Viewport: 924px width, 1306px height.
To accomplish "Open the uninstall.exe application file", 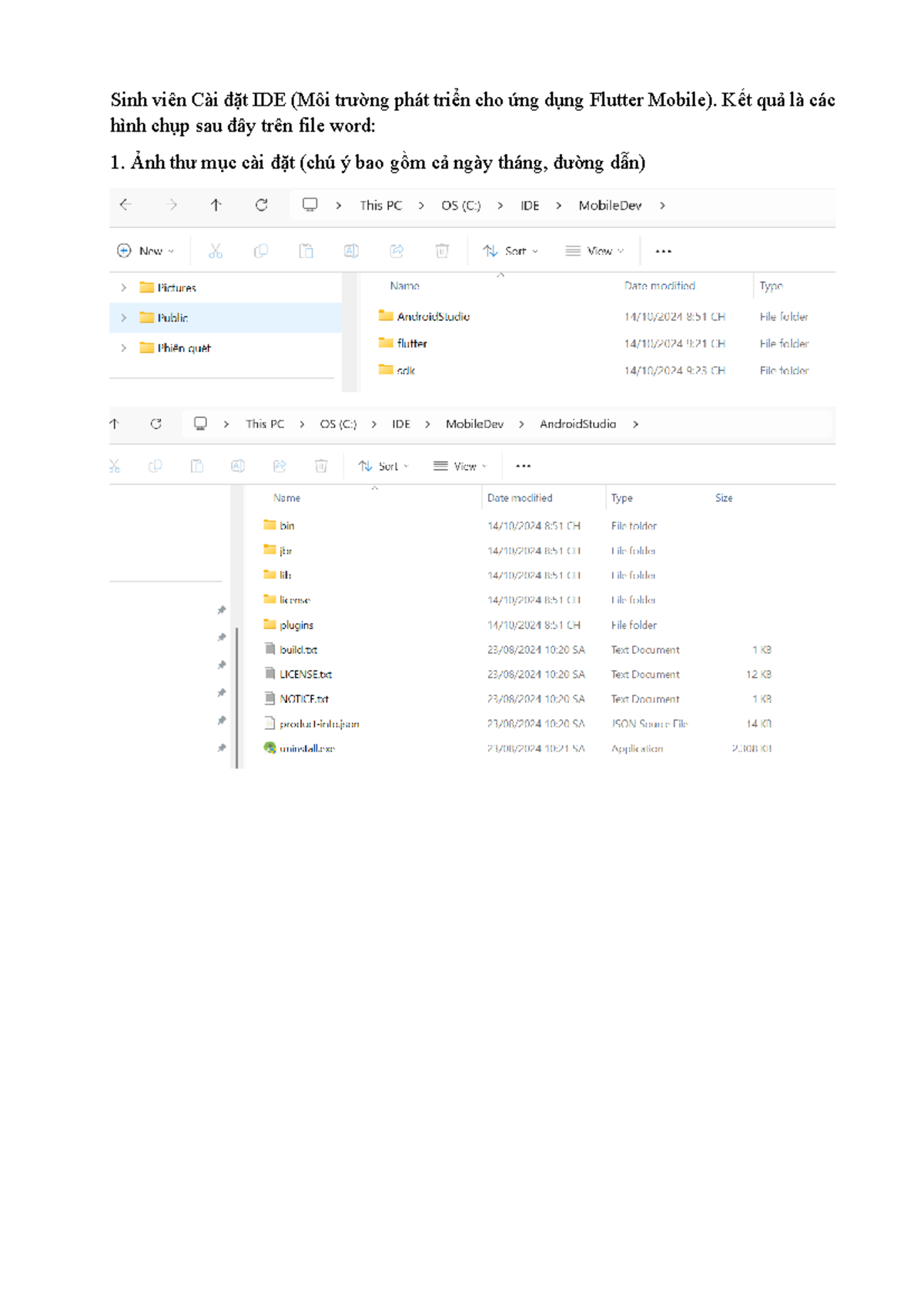I will pyautogui.click(x=306, y=748).
